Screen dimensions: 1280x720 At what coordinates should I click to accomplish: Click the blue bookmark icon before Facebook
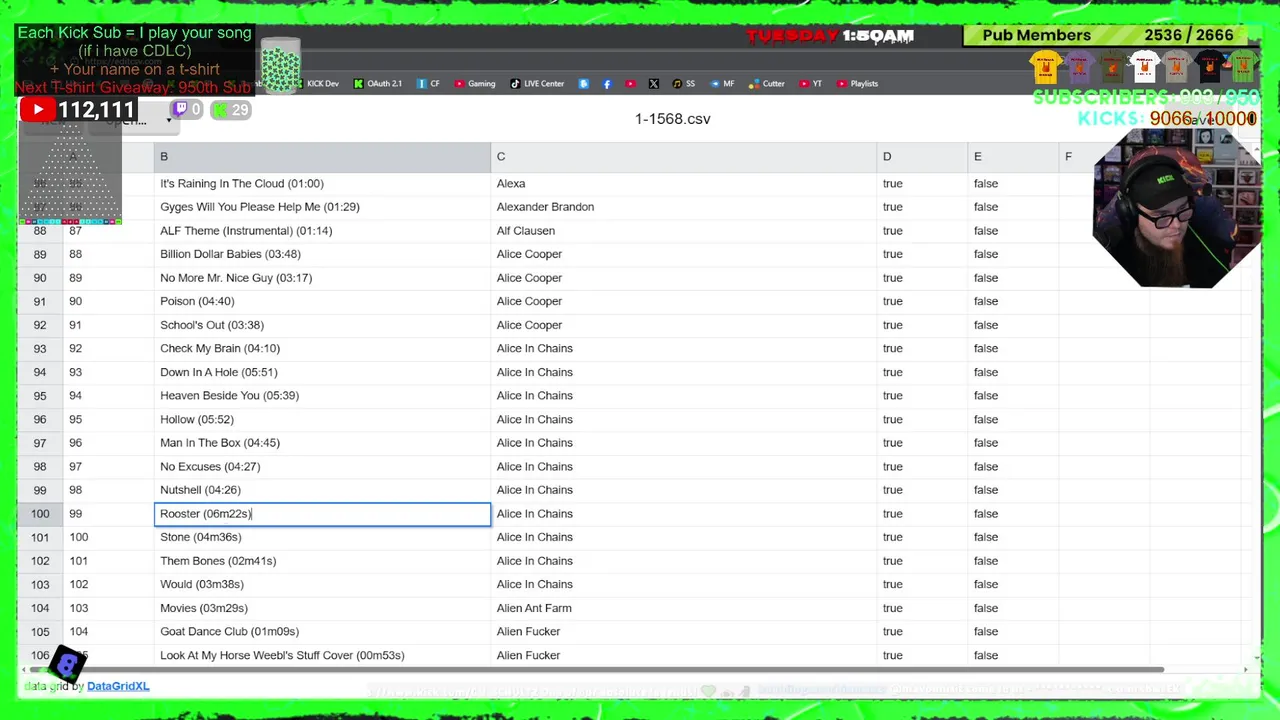tap(584, 84)
